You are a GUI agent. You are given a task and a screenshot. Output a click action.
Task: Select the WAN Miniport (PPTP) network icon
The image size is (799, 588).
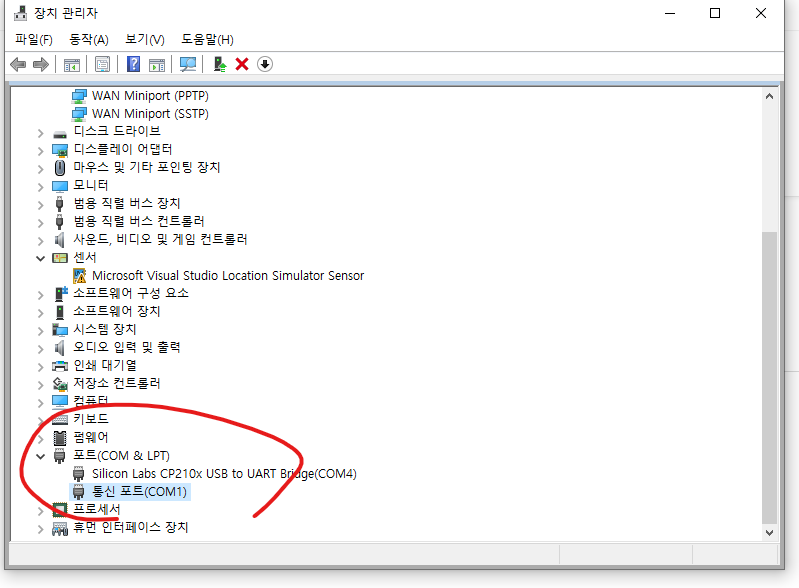coord(79,96)
